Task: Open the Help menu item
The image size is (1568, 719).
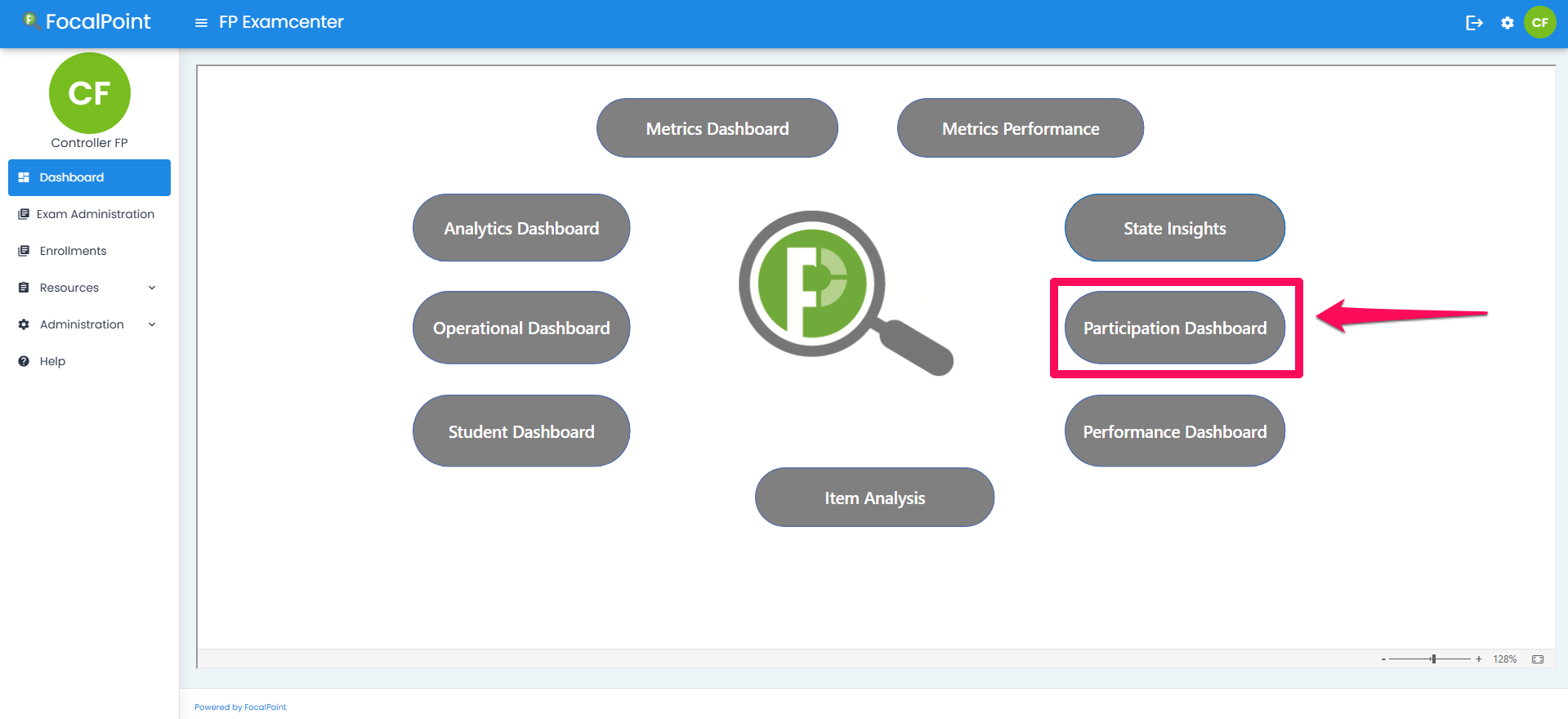Action: [x=89, y=361]
